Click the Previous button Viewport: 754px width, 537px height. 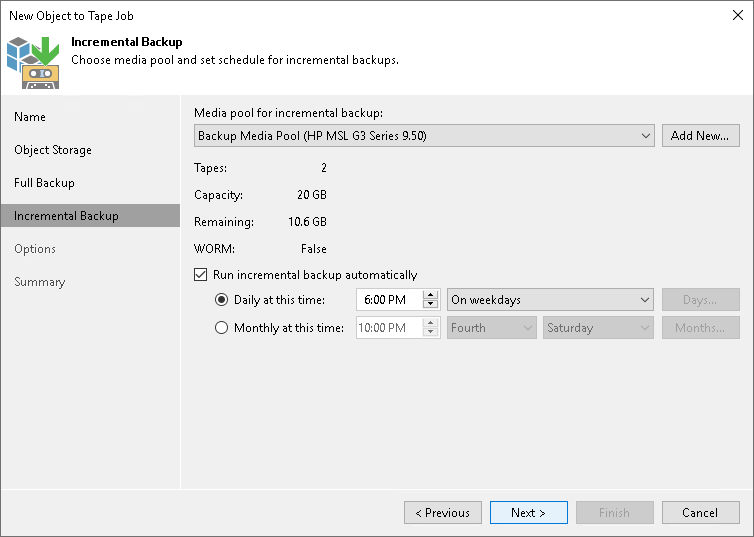coord(443,512)
